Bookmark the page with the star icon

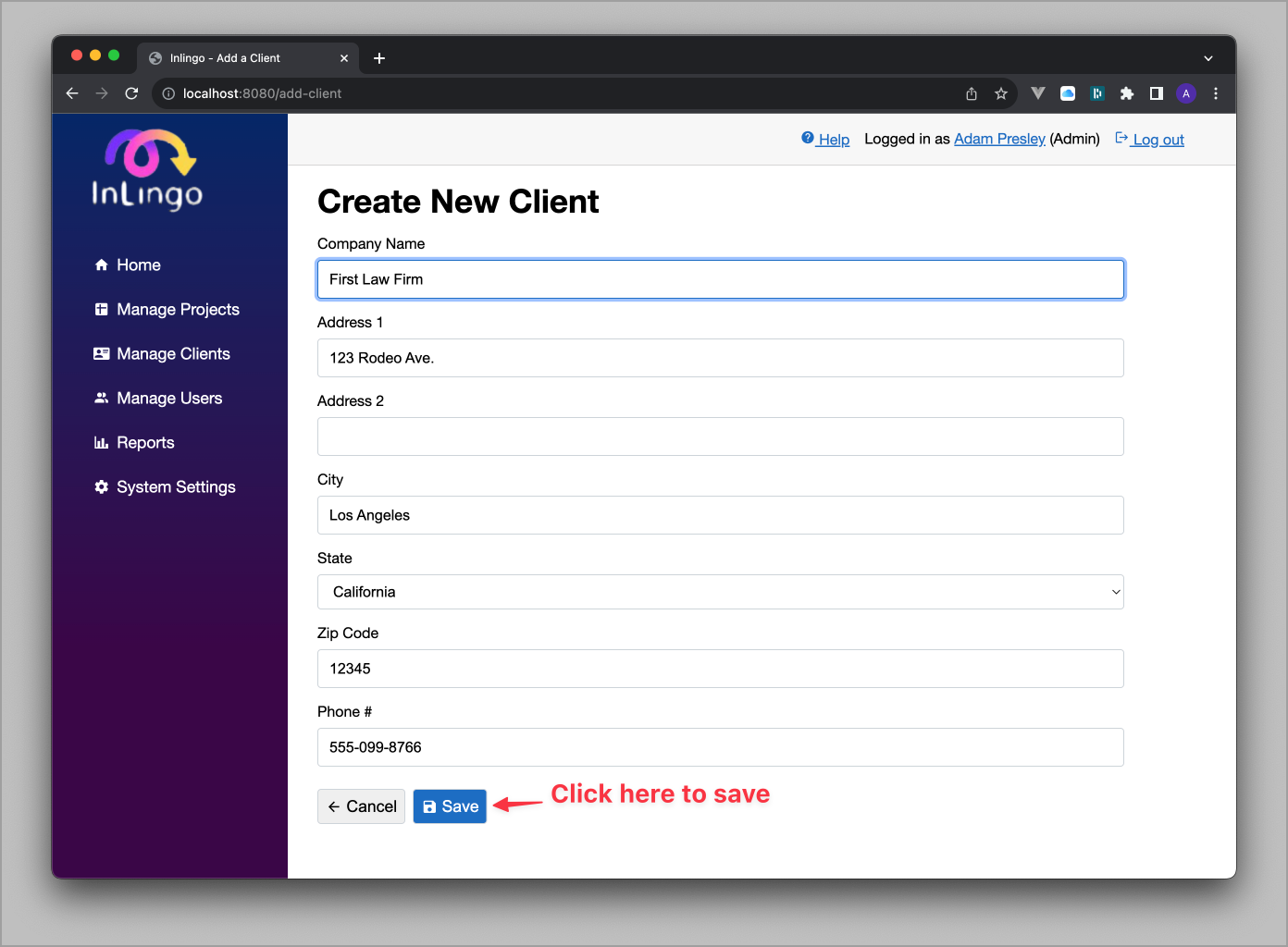[1000, 93]
